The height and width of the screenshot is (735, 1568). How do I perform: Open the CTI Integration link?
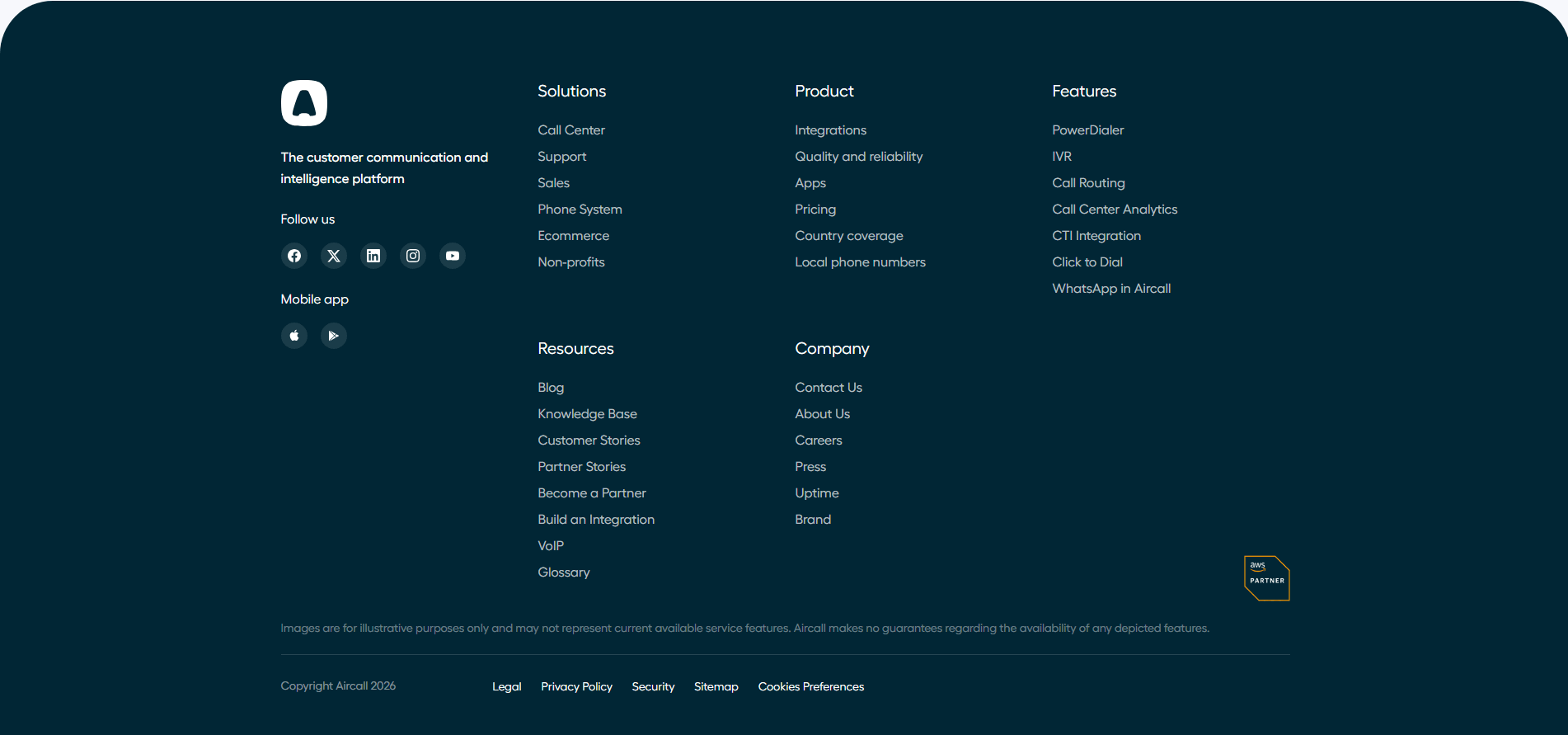tap(1096, 236)
